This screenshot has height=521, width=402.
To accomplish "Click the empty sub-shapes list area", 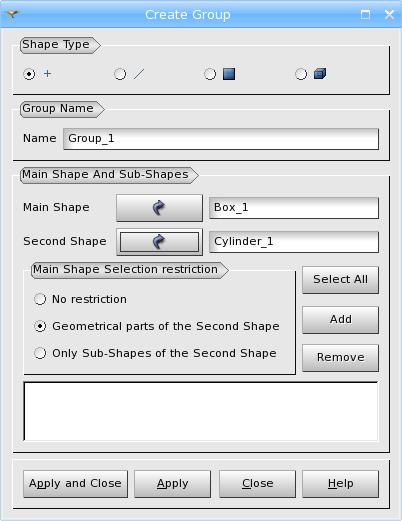I will pos(201,411).
